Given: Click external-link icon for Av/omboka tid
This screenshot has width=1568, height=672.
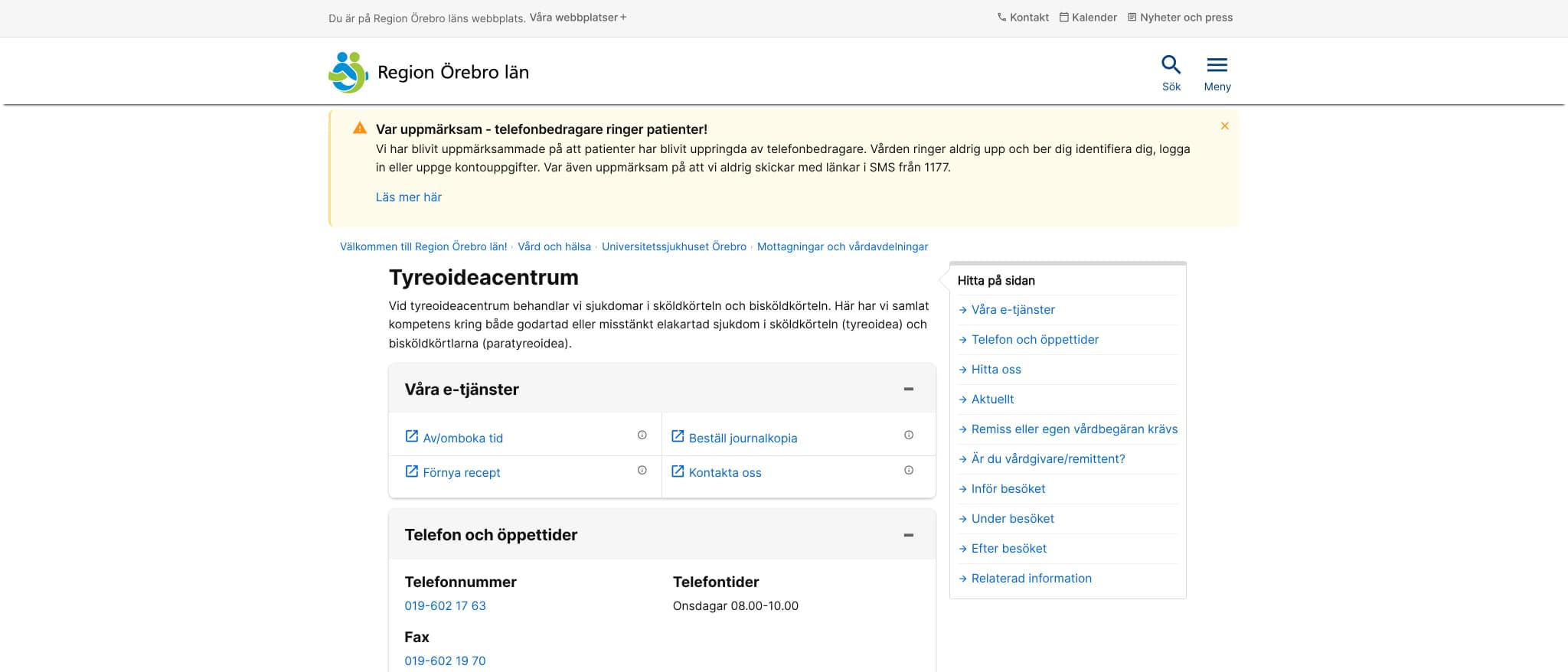Looking at the screenshot, I should point(412,436).
